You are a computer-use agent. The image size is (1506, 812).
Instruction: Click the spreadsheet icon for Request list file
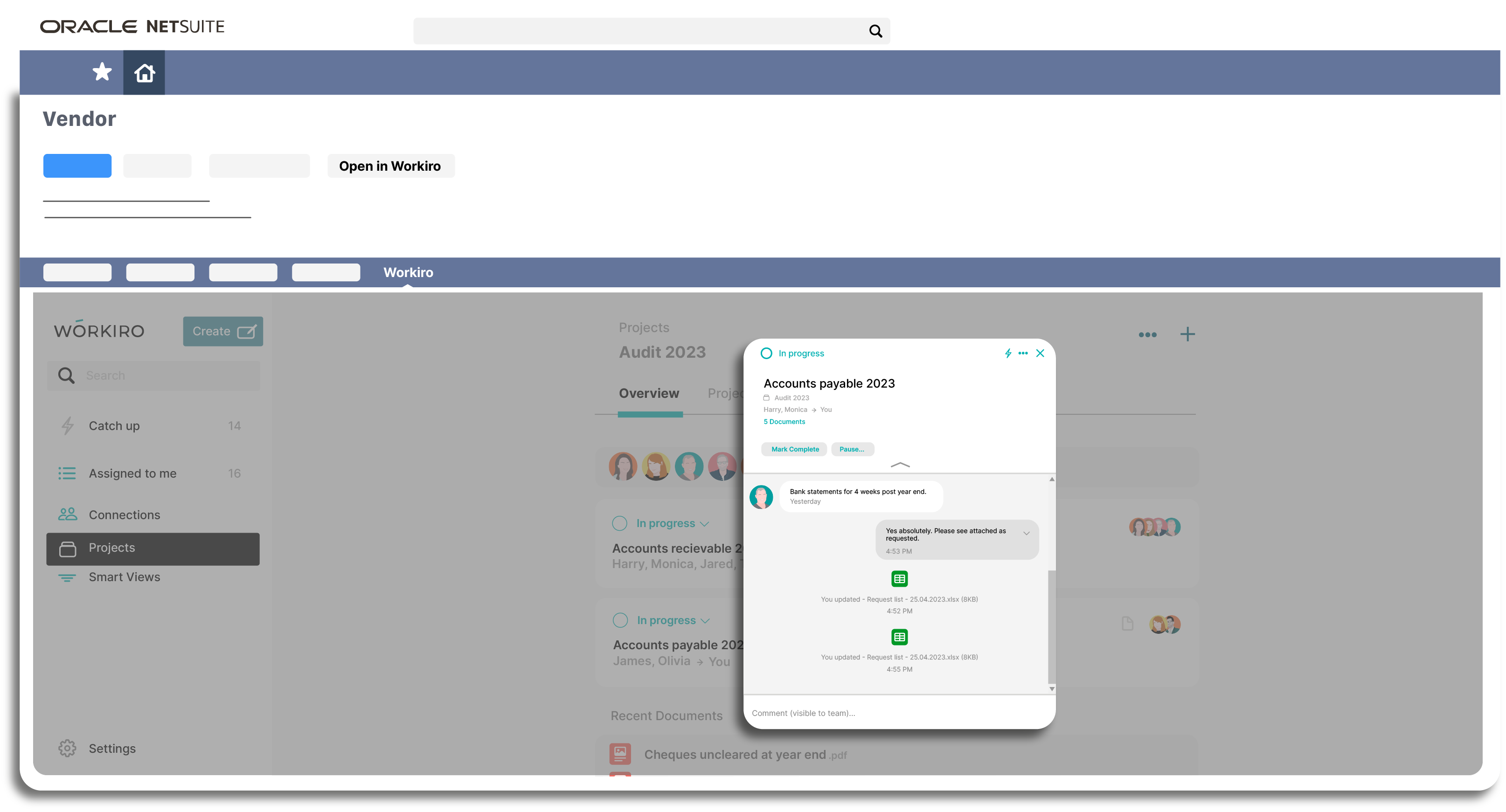(899, 579)
